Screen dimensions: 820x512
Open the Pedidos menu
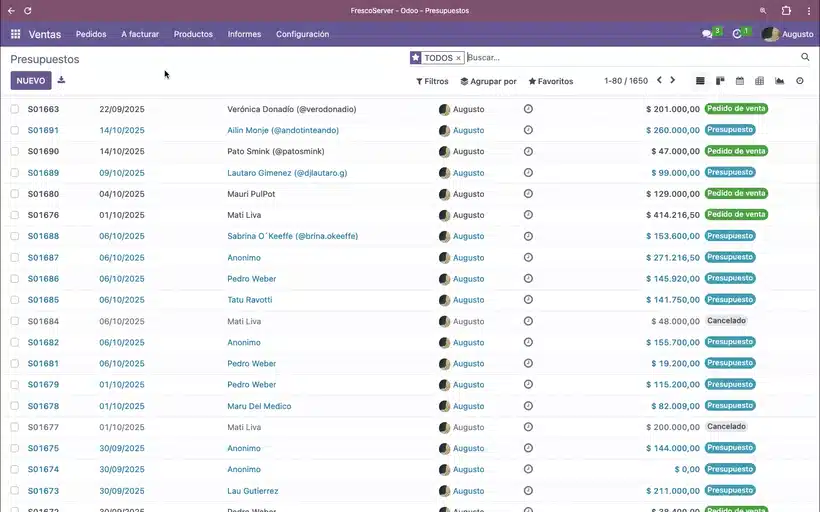(91, 34)
